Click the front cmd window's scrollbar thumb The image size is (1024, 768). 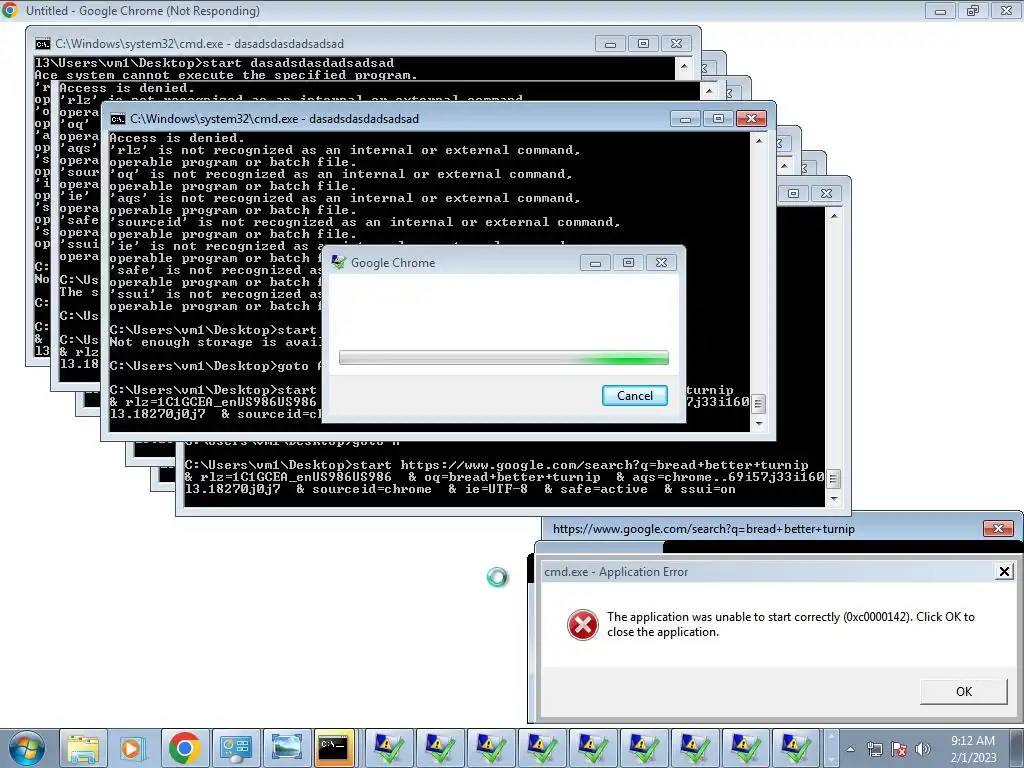tap(758, 404)
